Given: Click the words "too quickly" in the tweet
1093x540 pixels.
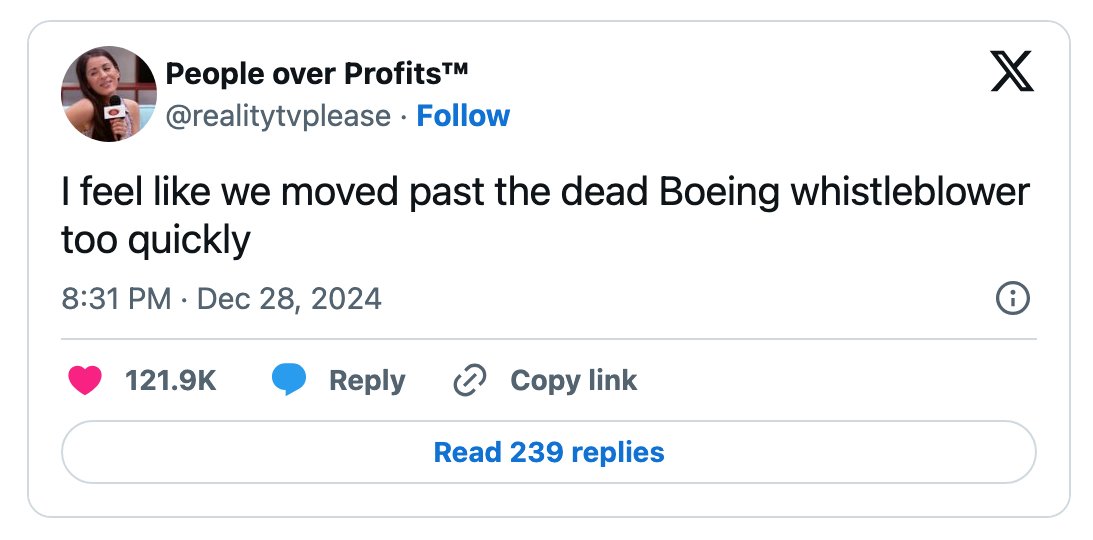Looking at the screenshot, I should 155,242.
